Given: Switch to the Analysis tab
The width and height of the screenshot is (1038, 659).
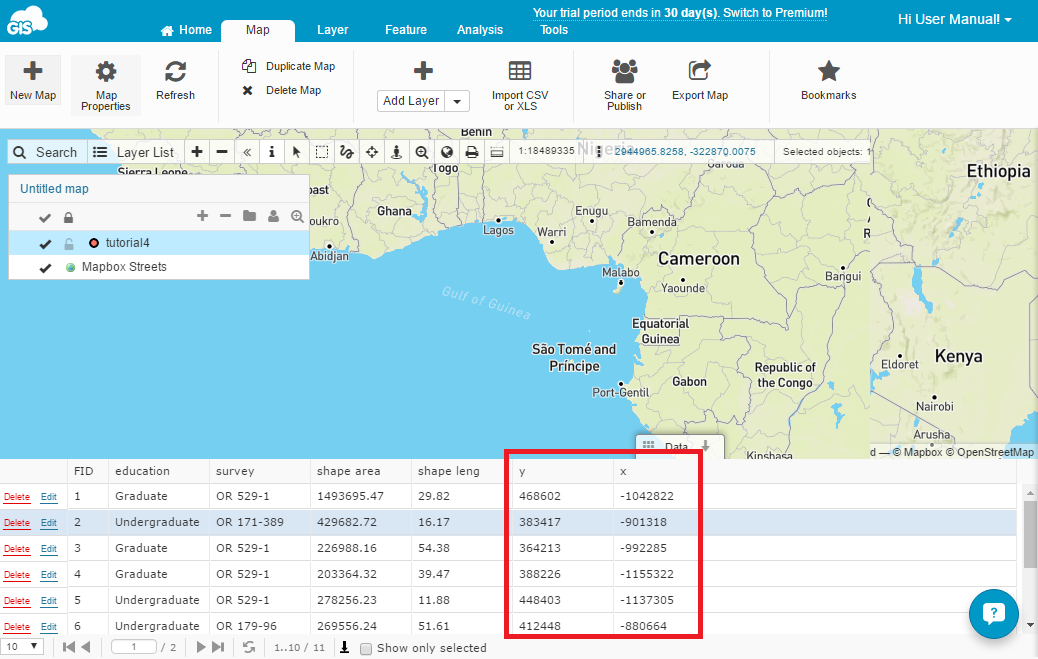Looking at the screenshot, I should tap(480, 30).
